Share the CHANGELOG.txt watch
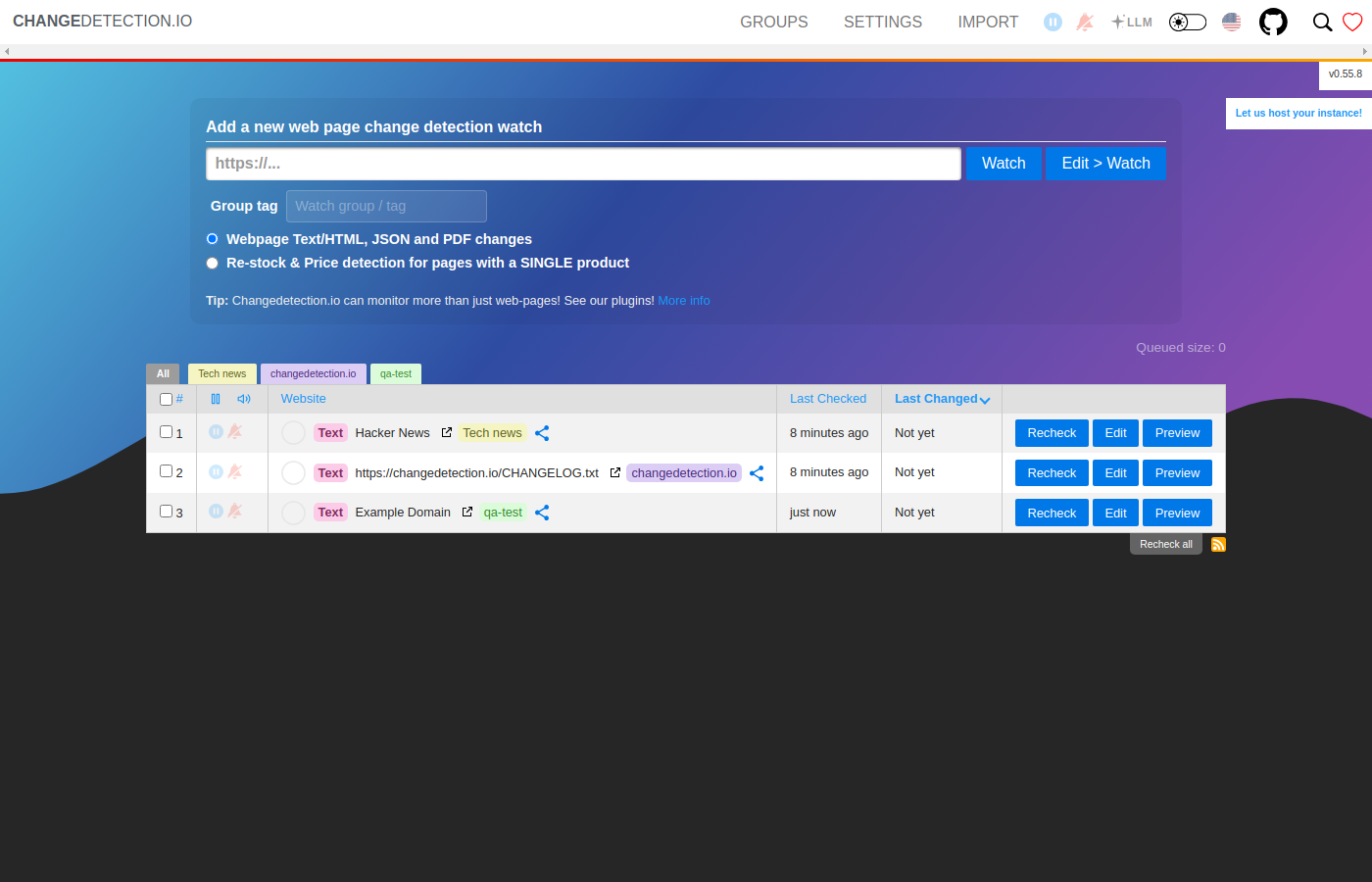 pyautogui.click(x=757, y=473)
